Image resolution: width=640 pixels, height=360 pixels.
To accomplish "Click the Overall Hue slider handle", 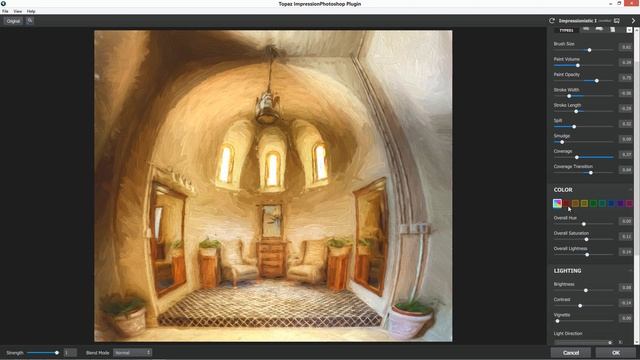I will tap(584, 224).
